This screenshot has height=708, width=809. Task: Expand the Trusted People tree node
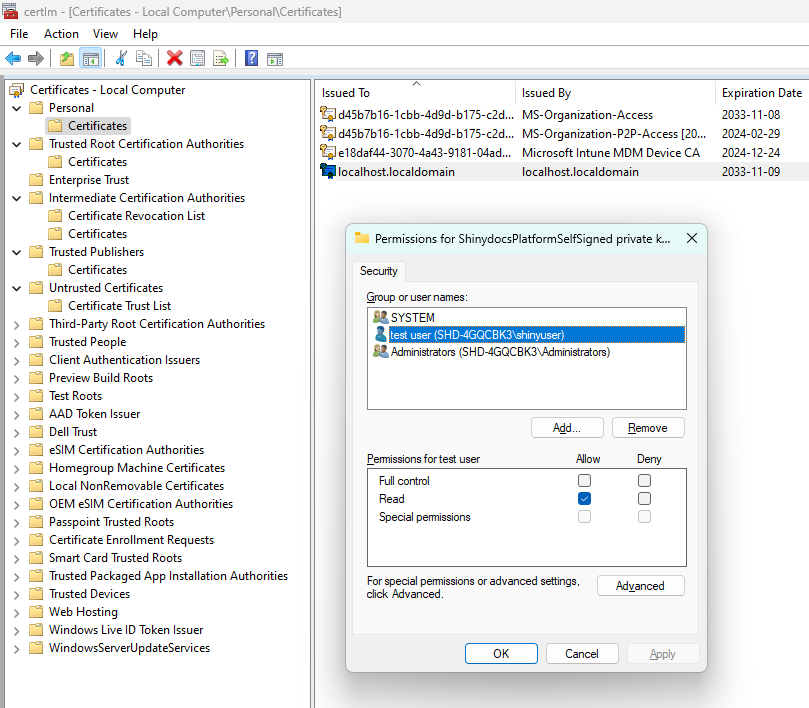pos(17,342)
